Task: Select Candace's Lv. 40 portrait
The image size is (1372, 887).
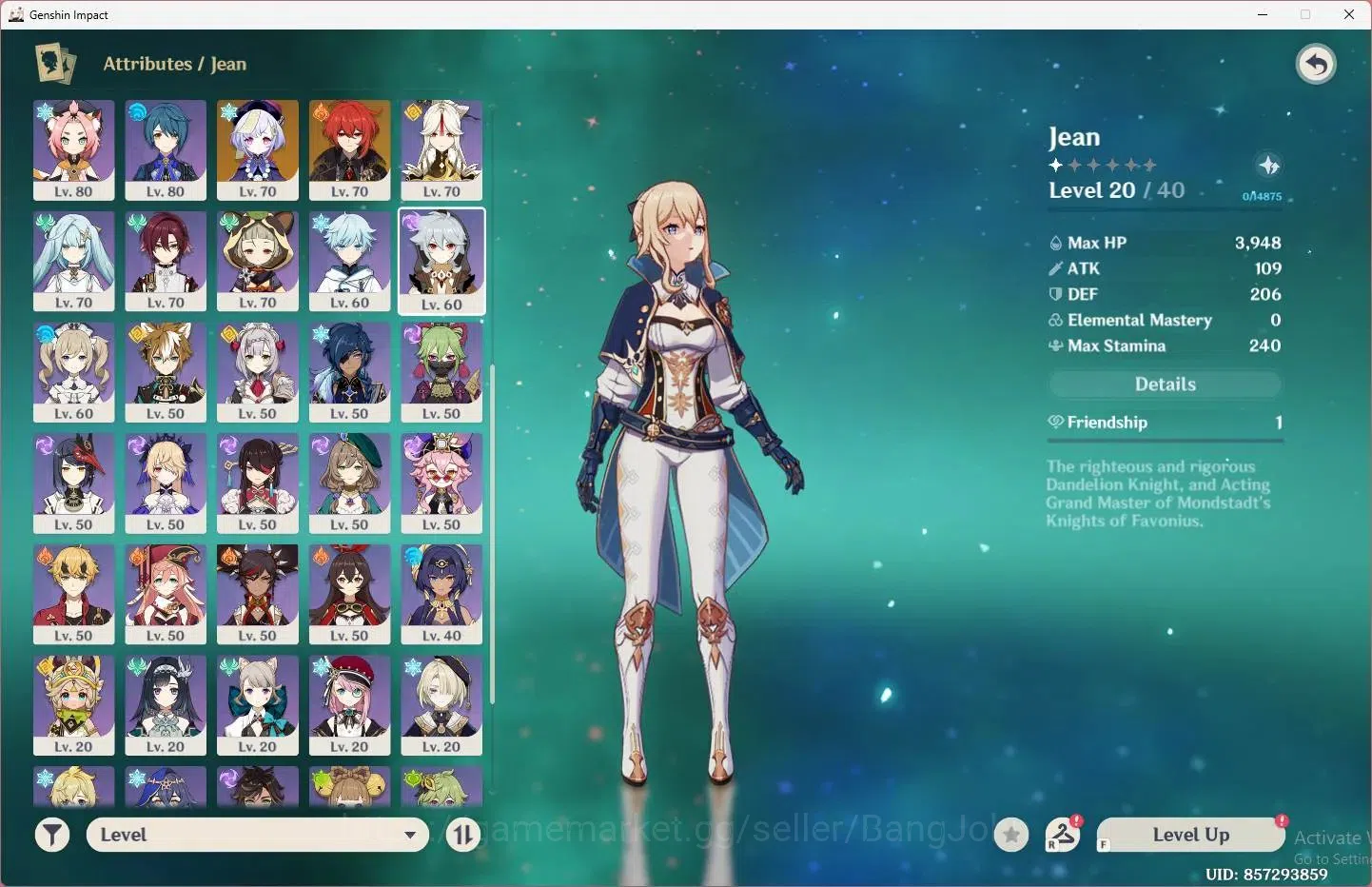Action: pyautogui.click(x=441, y=595)
